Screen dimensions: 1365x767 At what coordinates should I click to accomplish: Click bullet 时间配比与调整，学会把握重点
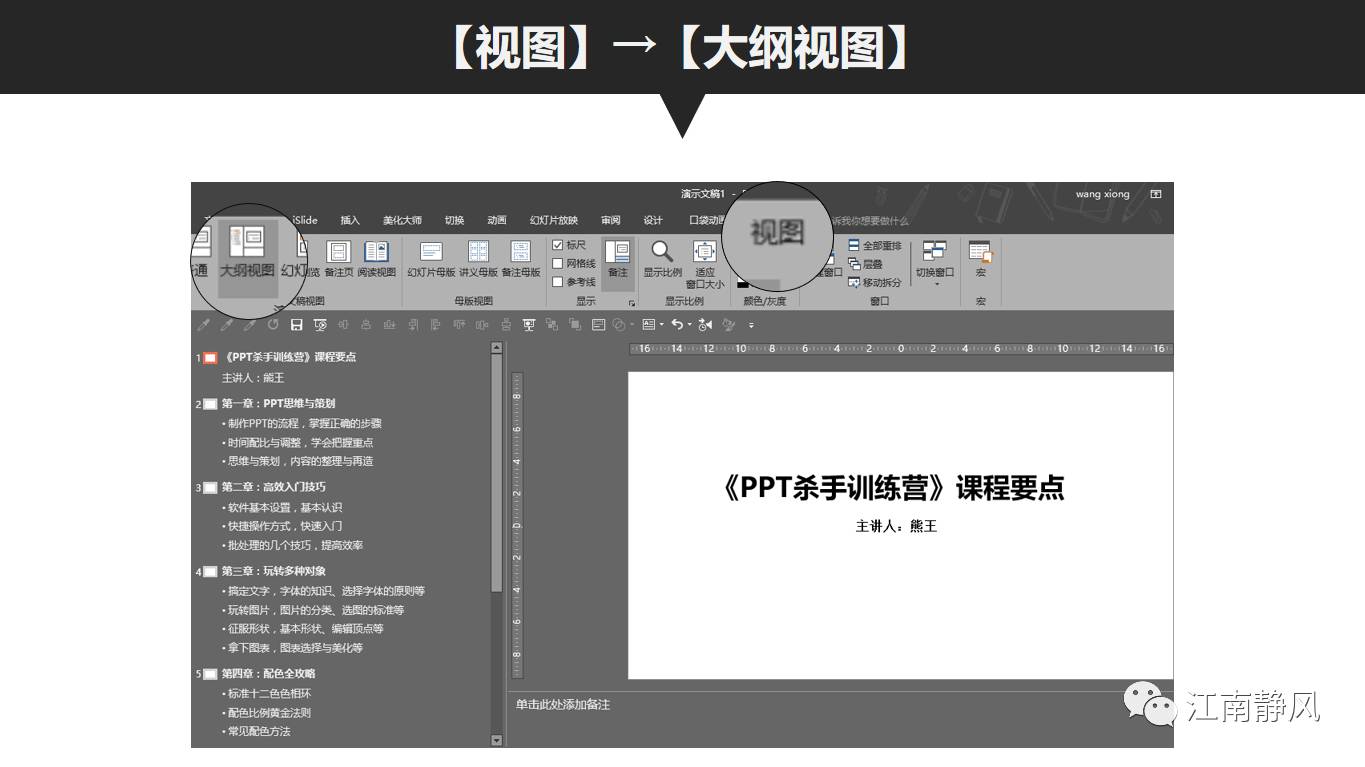298,442
